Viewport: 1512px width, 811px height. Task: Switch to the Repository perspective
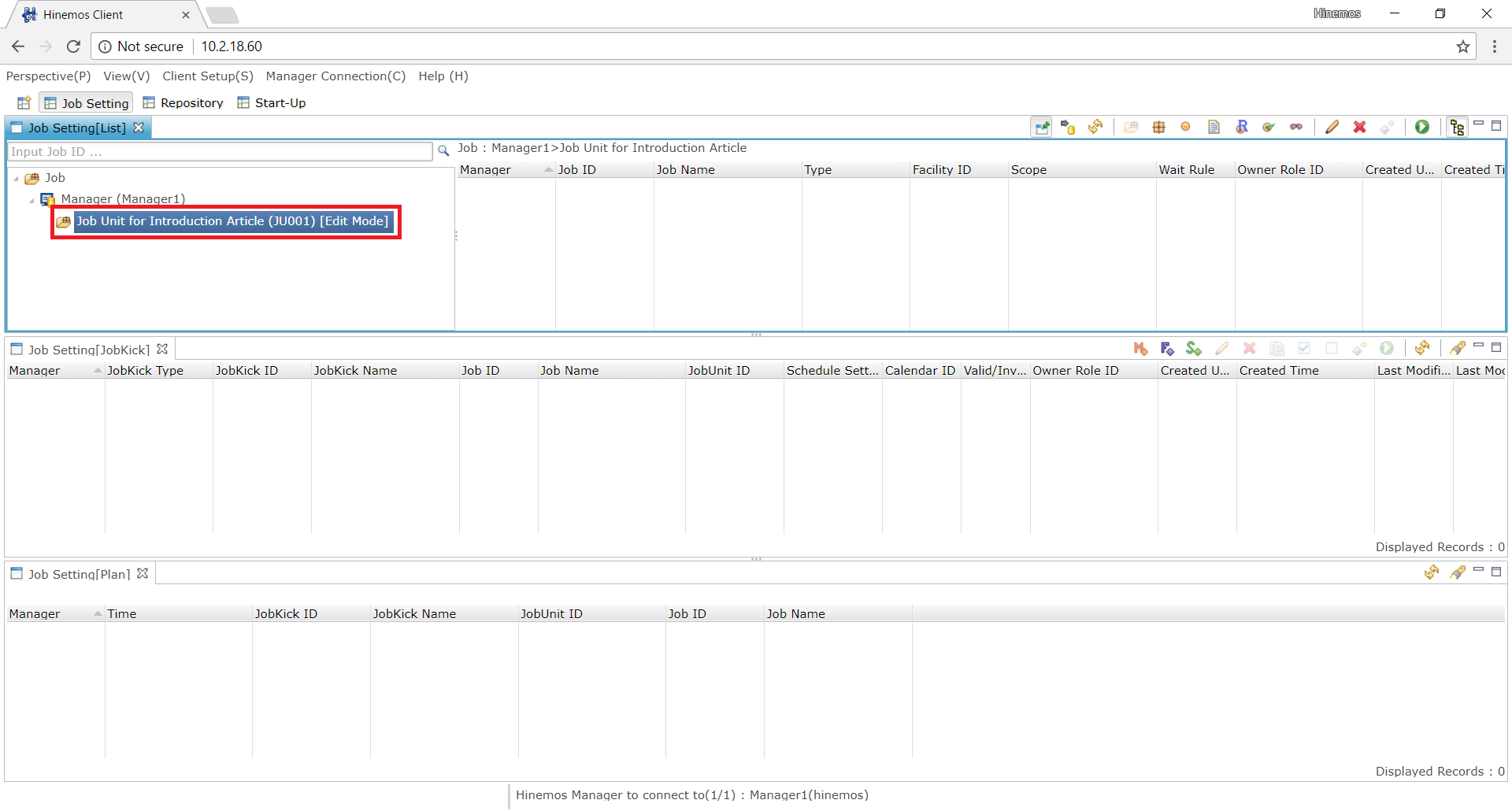click(183, 103)
